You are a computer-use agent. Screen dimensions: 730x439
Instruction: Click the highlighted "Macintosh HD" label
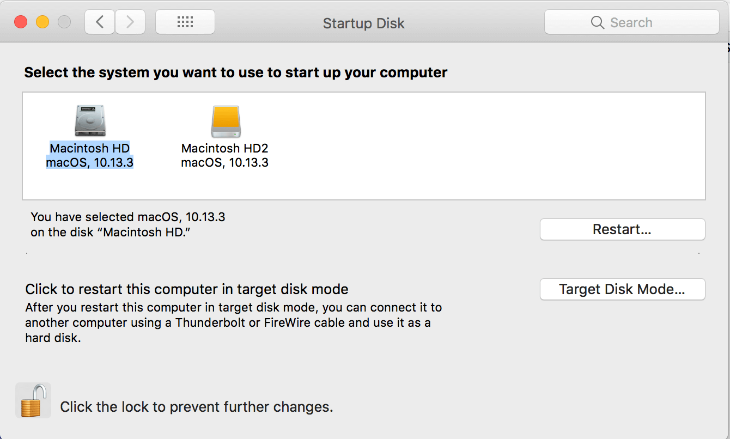(x=90, y=147)
